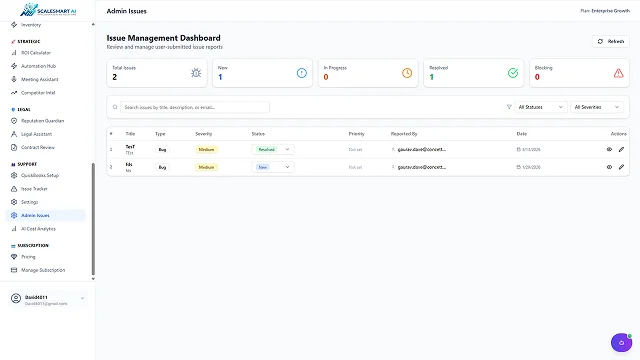Click the Plan: Enterprise Growth label
The width and height of the screenshot is (640, 360).
[x=605, y=11]
